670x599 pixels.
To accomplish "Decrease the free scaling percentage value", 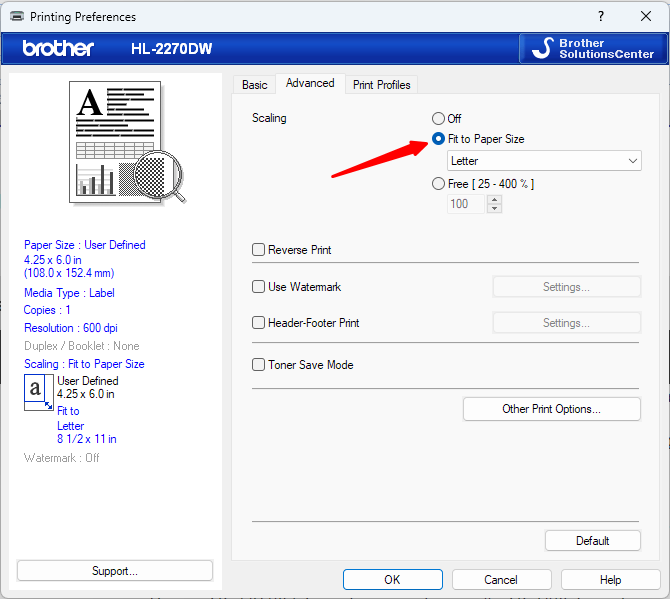I will pyautogui.click(x=494, y=208).
